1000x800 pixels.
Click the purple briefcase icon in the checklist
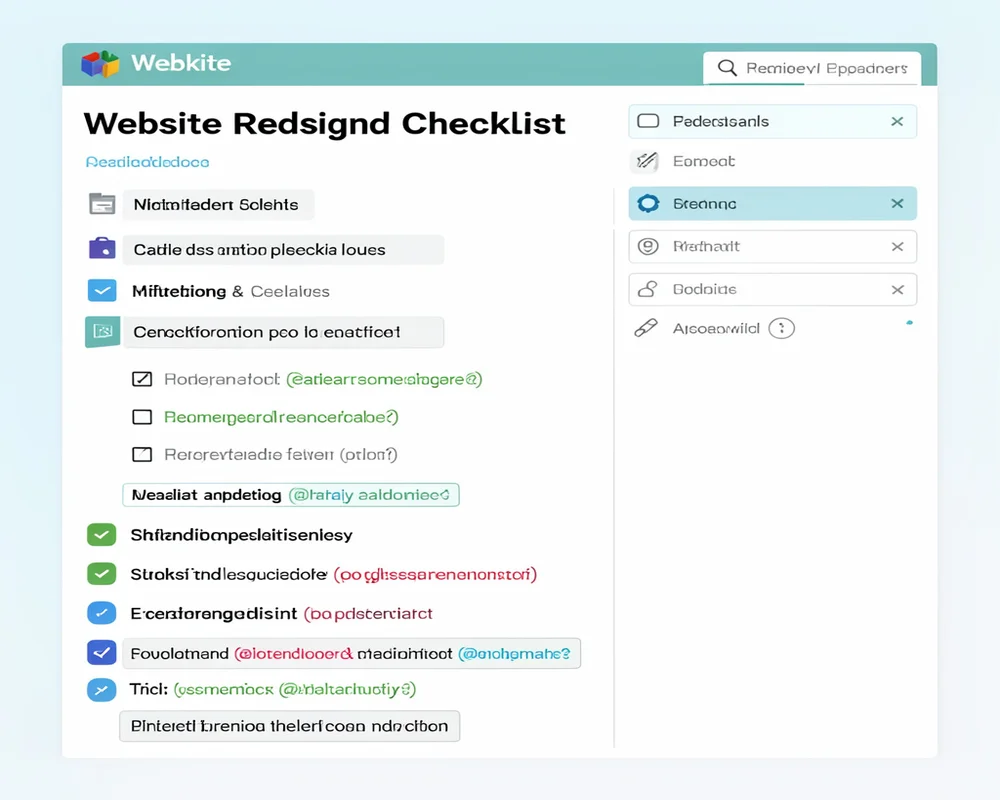pos(101,249)
